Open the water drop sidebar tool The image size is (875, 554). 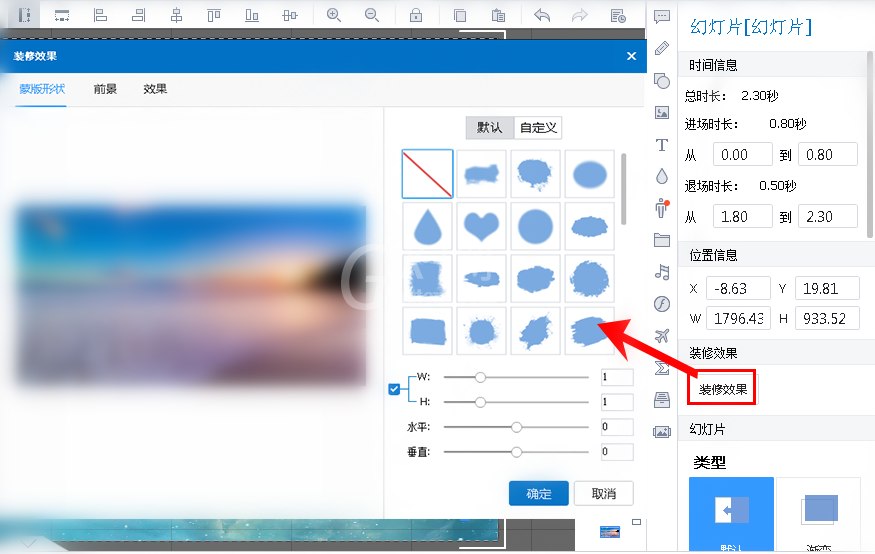coord(662,177)
